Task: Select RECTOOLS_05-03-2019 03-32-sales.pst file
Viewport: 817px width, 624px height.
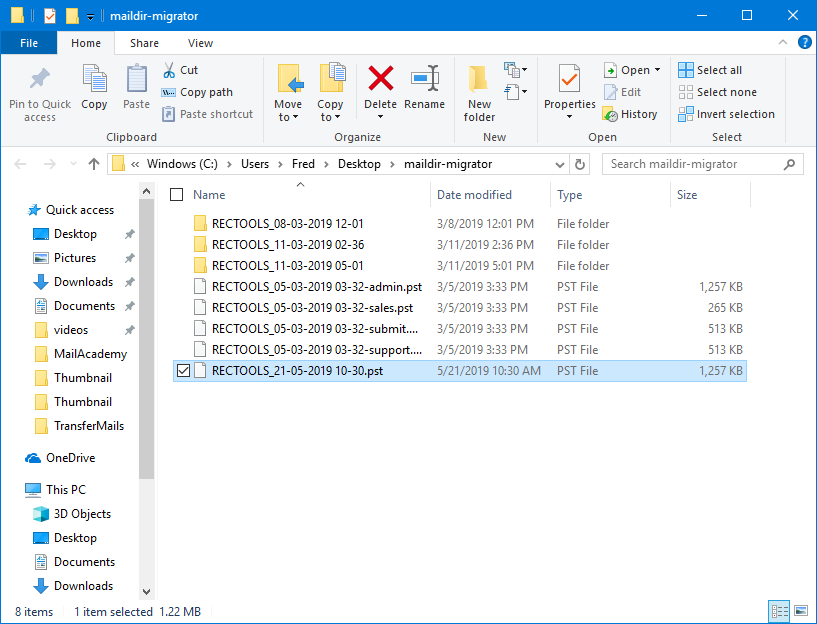Action: (x=313, y=308)
